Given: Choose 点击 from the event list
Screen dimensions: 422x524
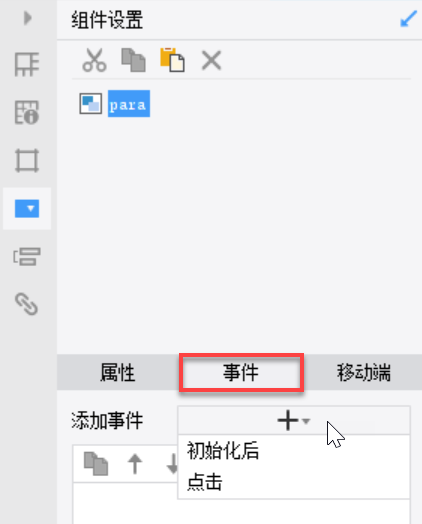Looking at the screenshot, I should click(204, 482).
